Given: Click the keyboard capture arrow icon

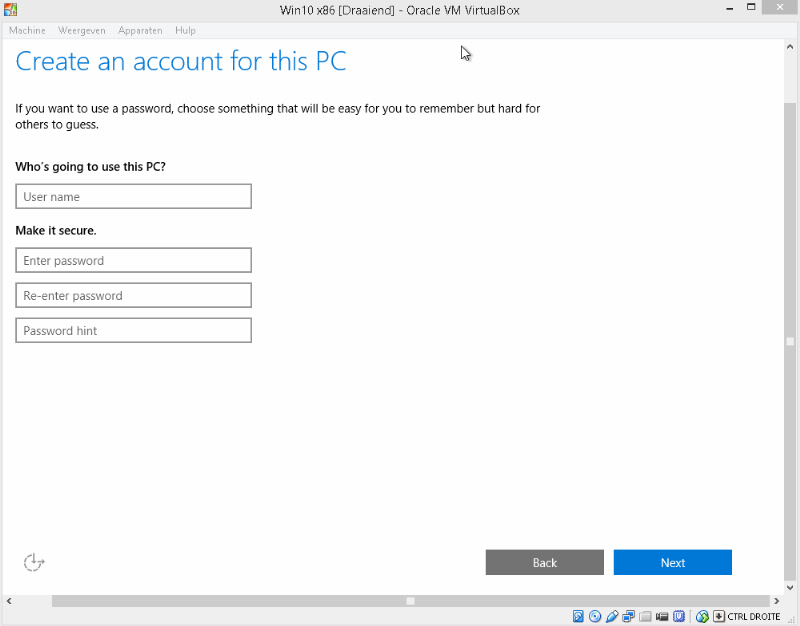Looking at the screenshot, I should click(x=719, y=616).
